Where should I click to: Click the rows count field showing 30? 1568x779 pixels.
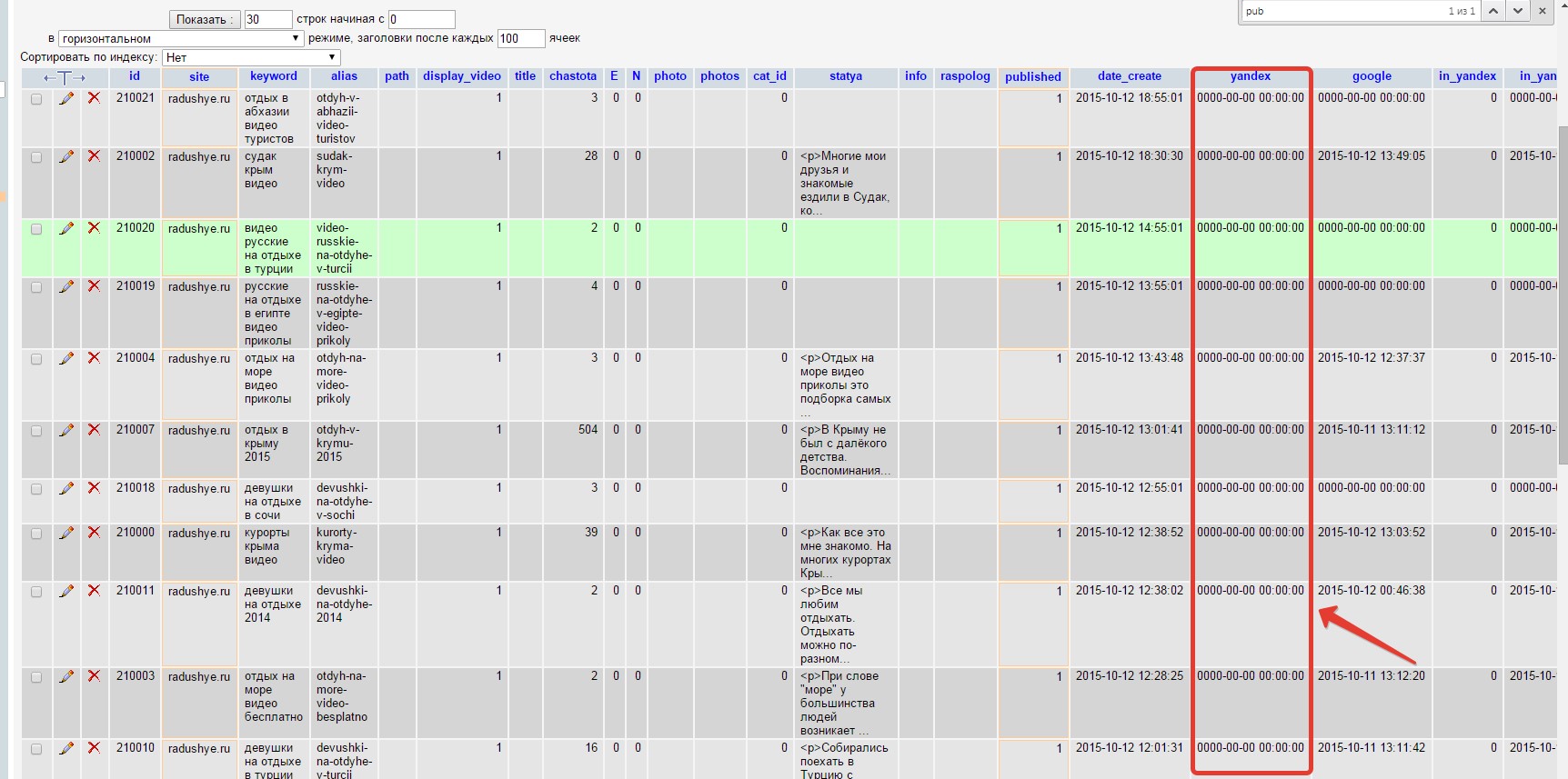[268, 19]
